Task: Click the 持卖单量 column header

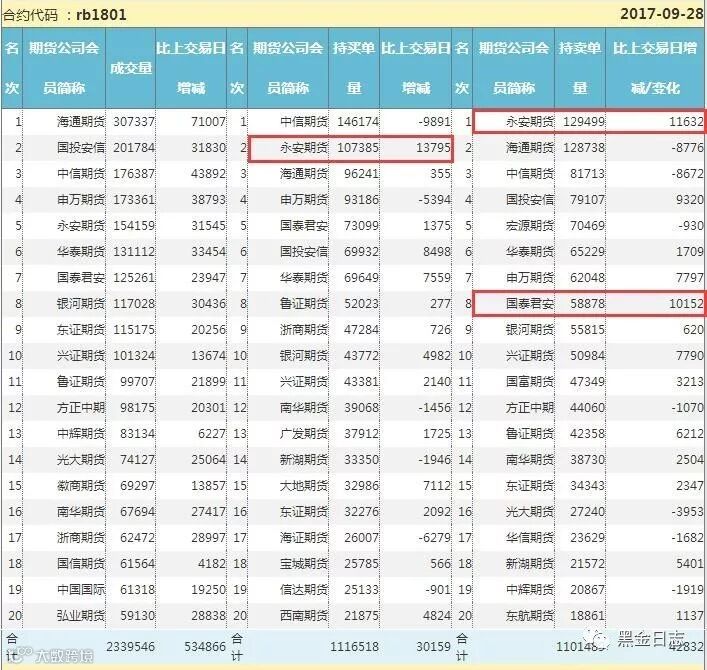Action: 580,68
